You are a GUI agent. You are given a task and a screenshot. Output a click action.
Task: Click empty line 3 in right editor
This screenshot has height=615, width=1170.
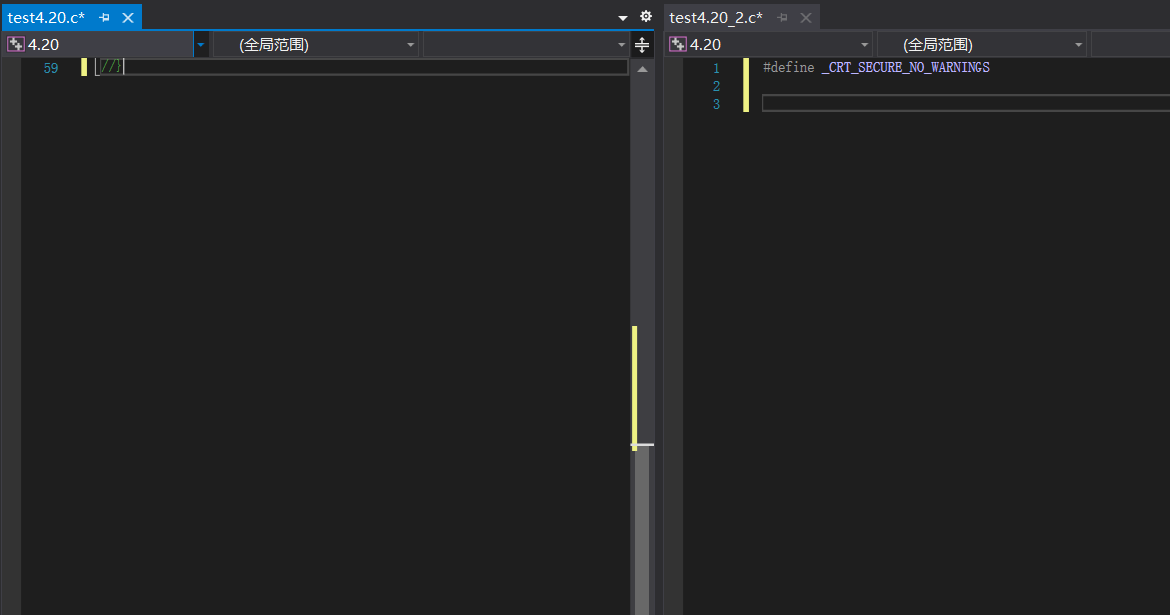tap(966, 104)
